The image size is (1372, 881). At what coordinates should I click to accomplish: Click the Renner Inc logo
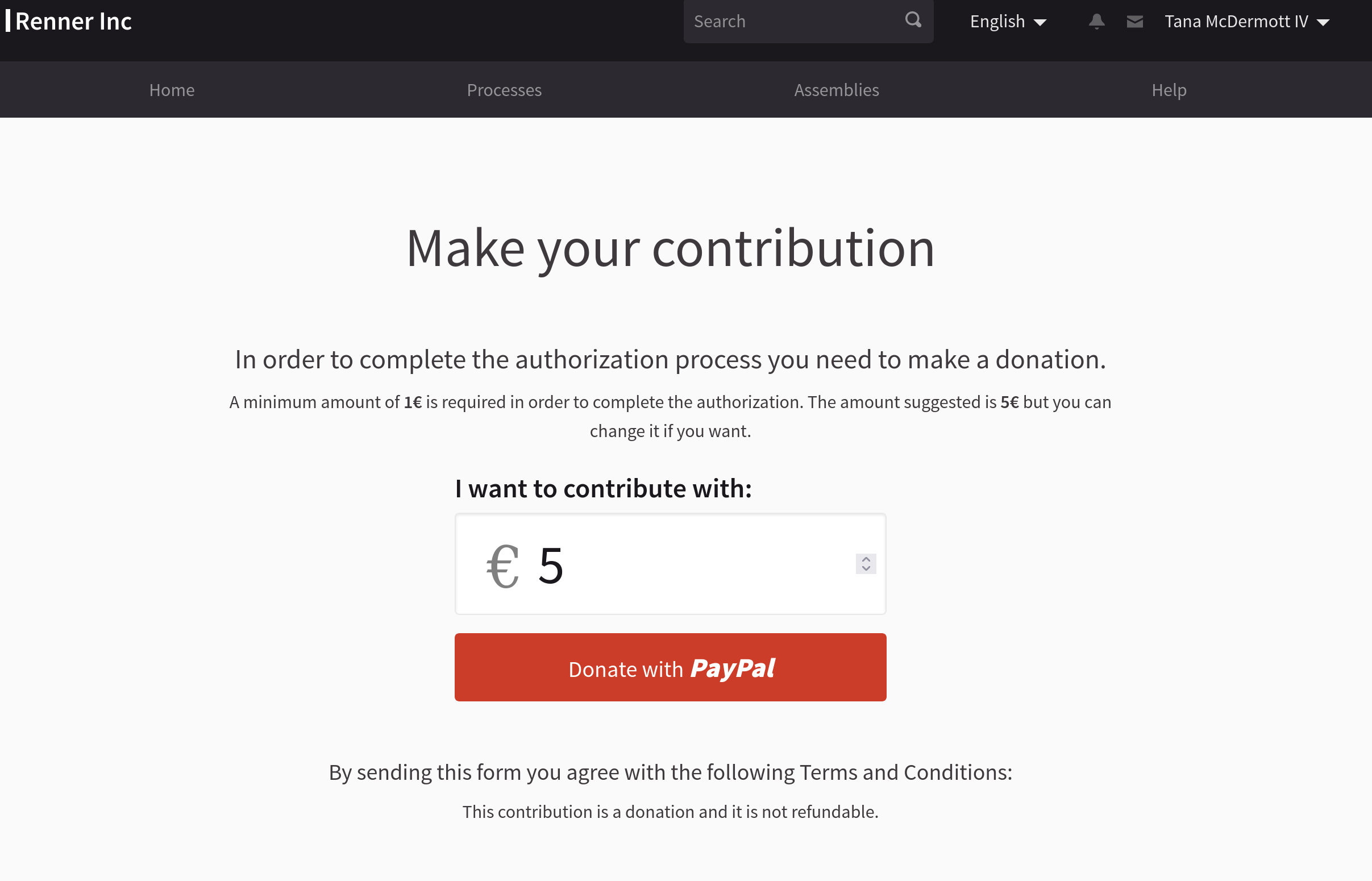[69, 21]
